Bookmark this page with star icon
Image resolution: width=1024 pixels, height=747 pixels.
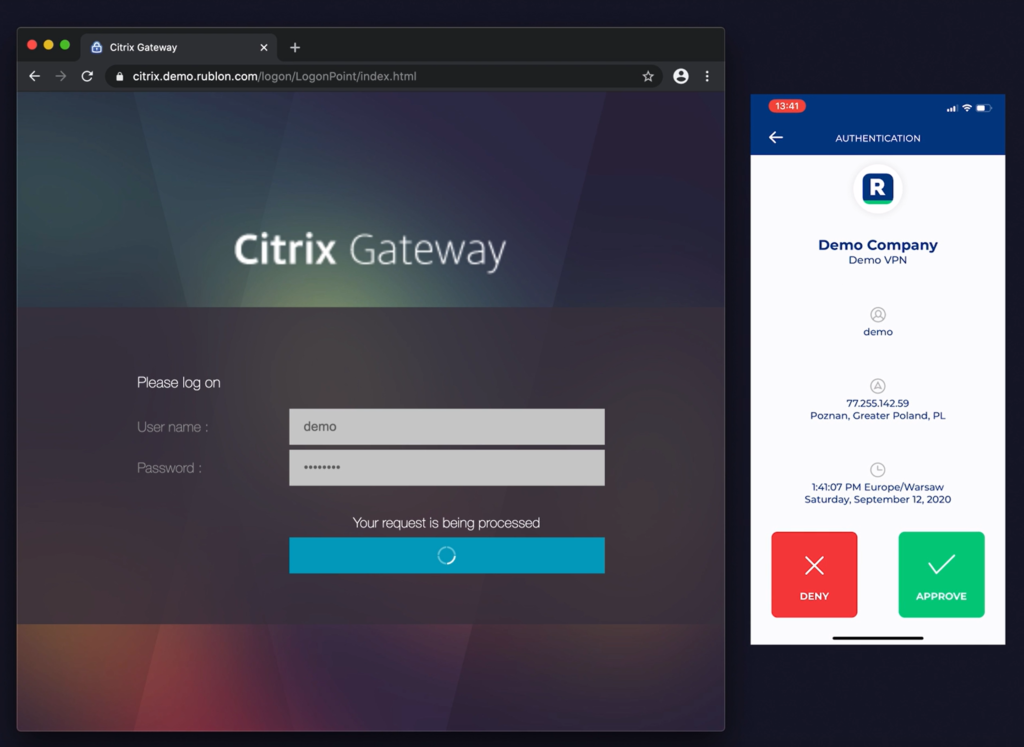[648, 76]
